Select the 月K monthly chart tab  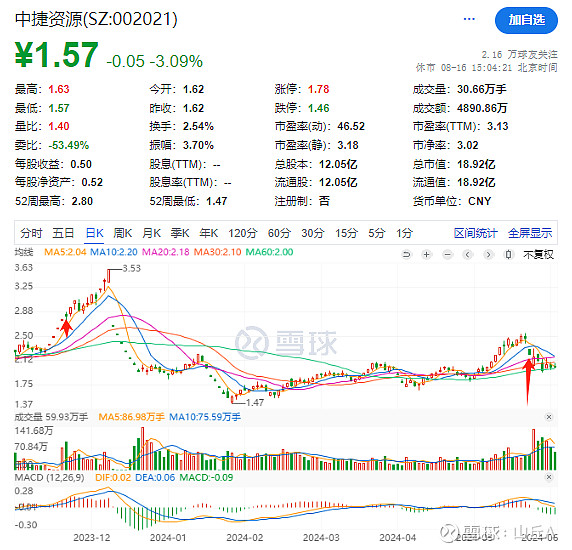(x=151, y=233)
